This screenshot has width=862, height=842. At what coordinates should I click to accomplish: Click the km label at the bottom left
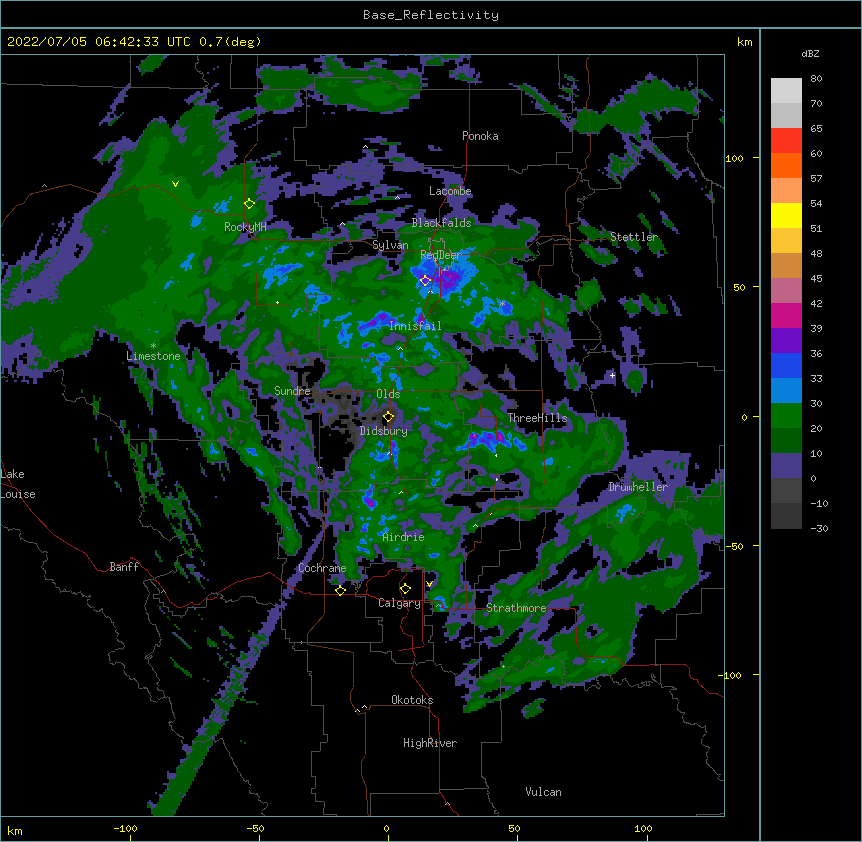pos(14,830)
